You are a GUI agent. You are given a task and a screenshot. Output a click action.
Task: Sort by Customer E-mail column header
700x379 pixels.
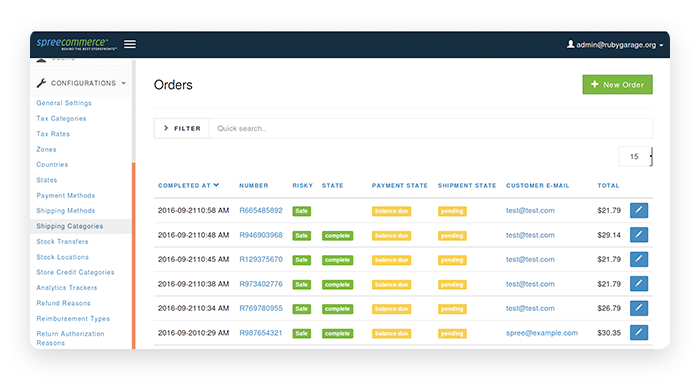538,185
